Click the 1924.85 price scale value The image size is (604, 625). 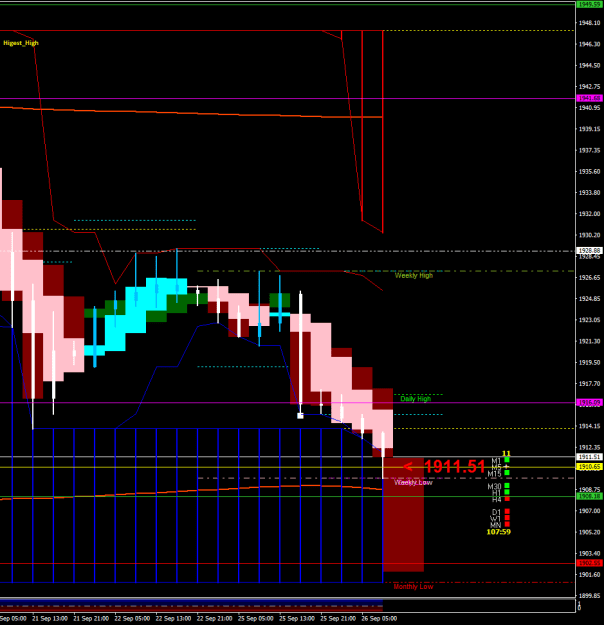(x=590, y=299)
